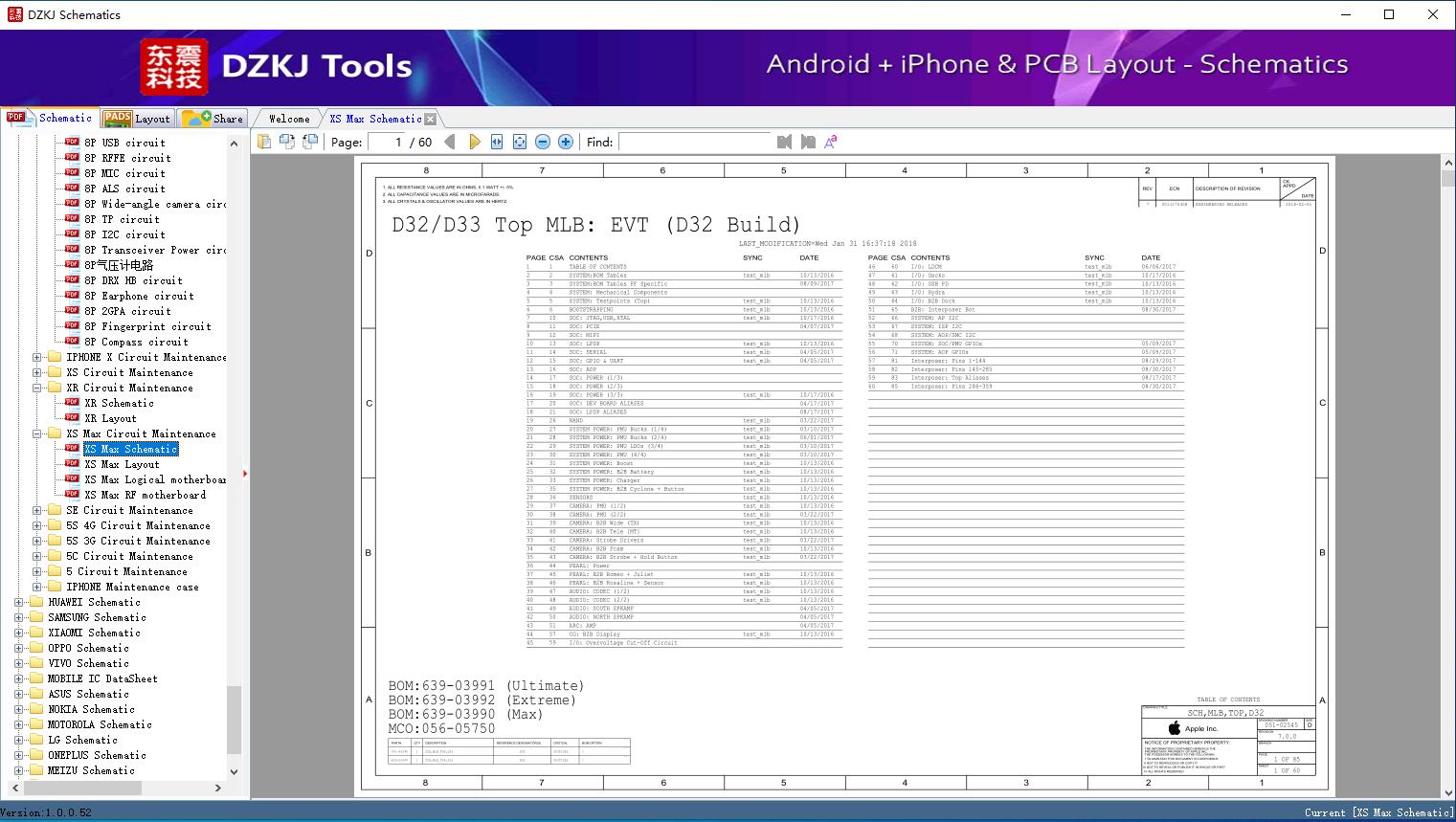Zoom out with the minus icon
Screen dimensions: 1456x822
point(543,142)
